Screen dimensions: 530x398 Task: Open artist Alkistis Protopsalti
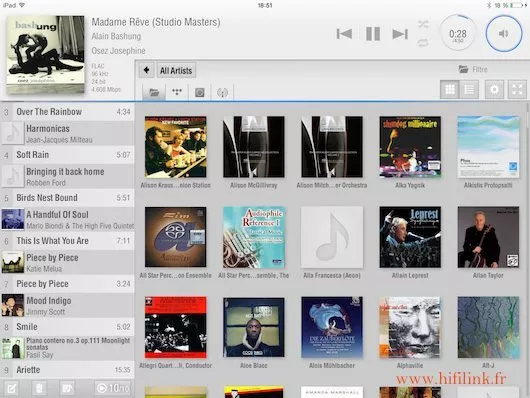488,147
